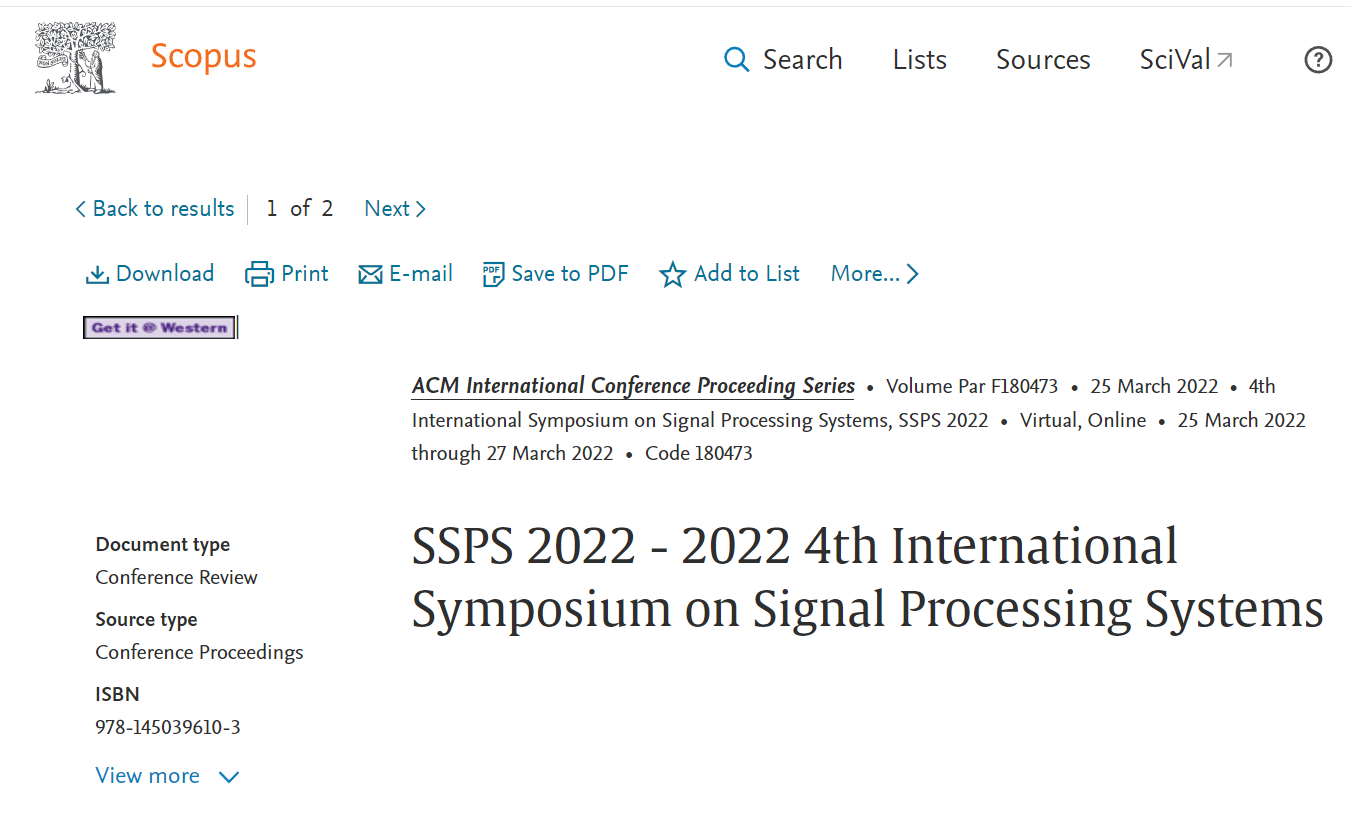Viewport: 1351px width, 835px height.
Task: Click the ISBN heading label
Action: click(x=117, y=694)
